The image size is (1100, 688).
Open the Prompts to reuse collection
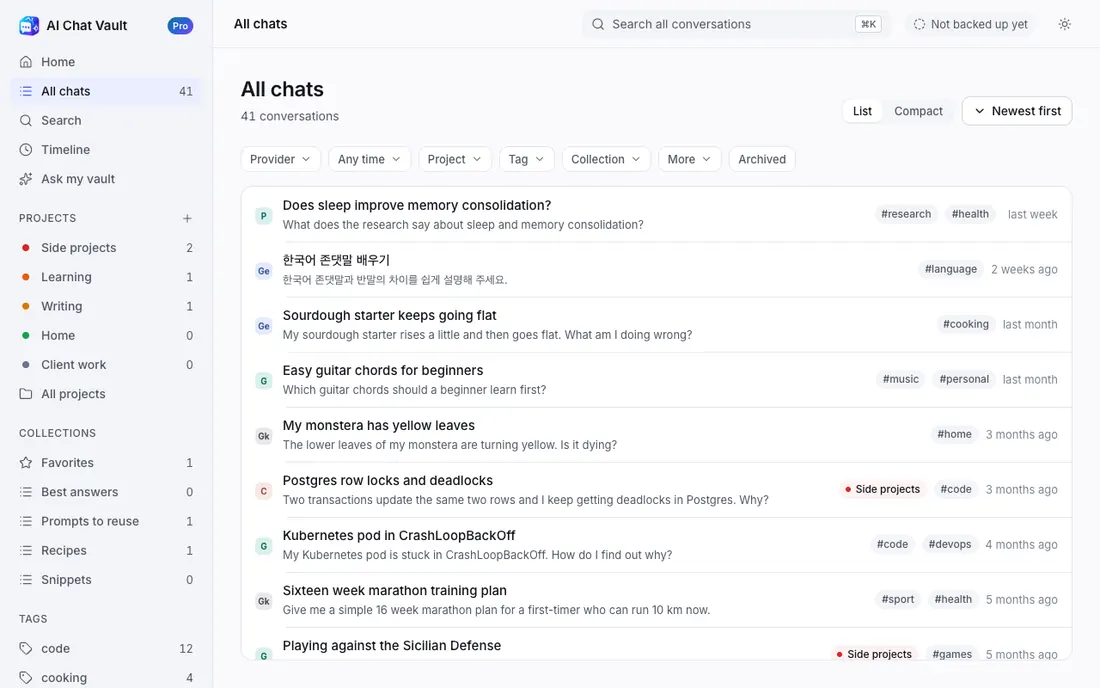(106, 521)
